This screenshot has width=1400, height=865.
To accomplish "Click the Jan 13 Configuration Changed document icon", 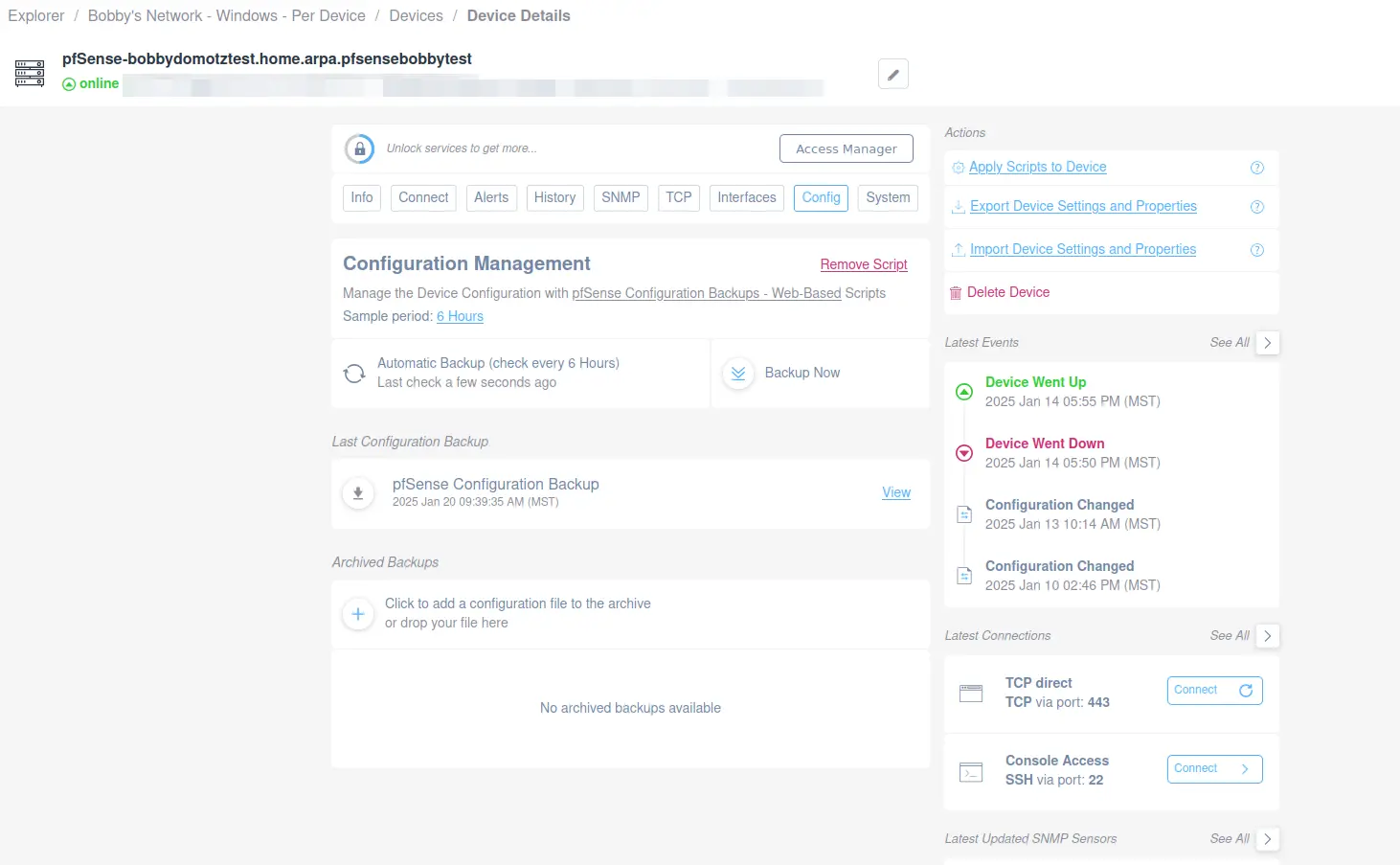I will click(964, 514).
